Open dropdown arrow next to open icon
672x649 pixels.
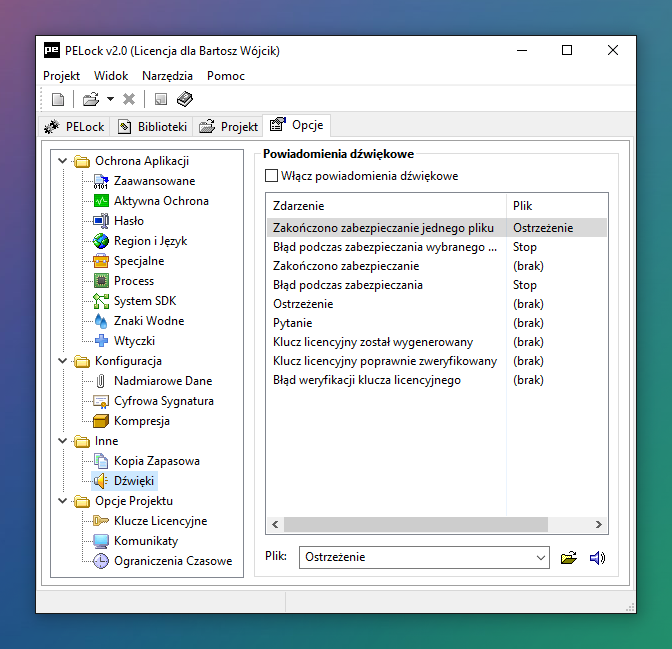[x=110, y=99]
